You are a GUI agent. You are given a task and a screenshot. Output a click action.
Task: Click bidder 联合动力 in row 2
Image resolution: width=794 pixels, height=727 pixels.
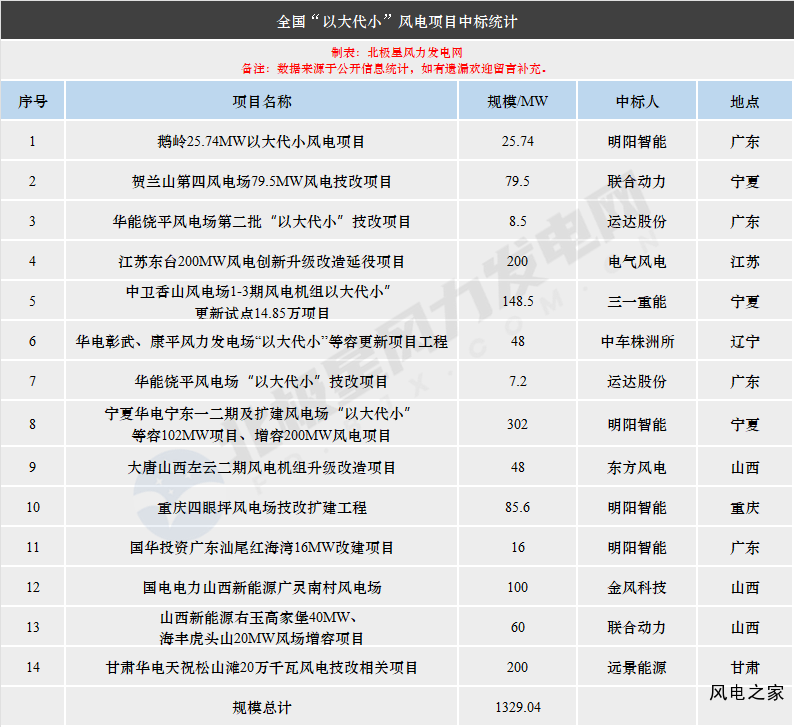pyautogui.click(x=637, y=181)
